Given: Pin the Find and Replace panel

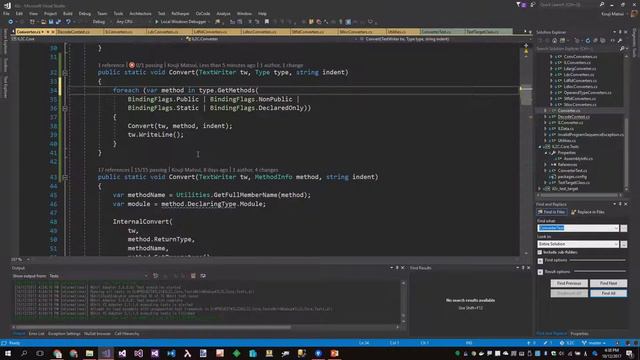Looking at the screenshot, I should click(x=620, y=204).
